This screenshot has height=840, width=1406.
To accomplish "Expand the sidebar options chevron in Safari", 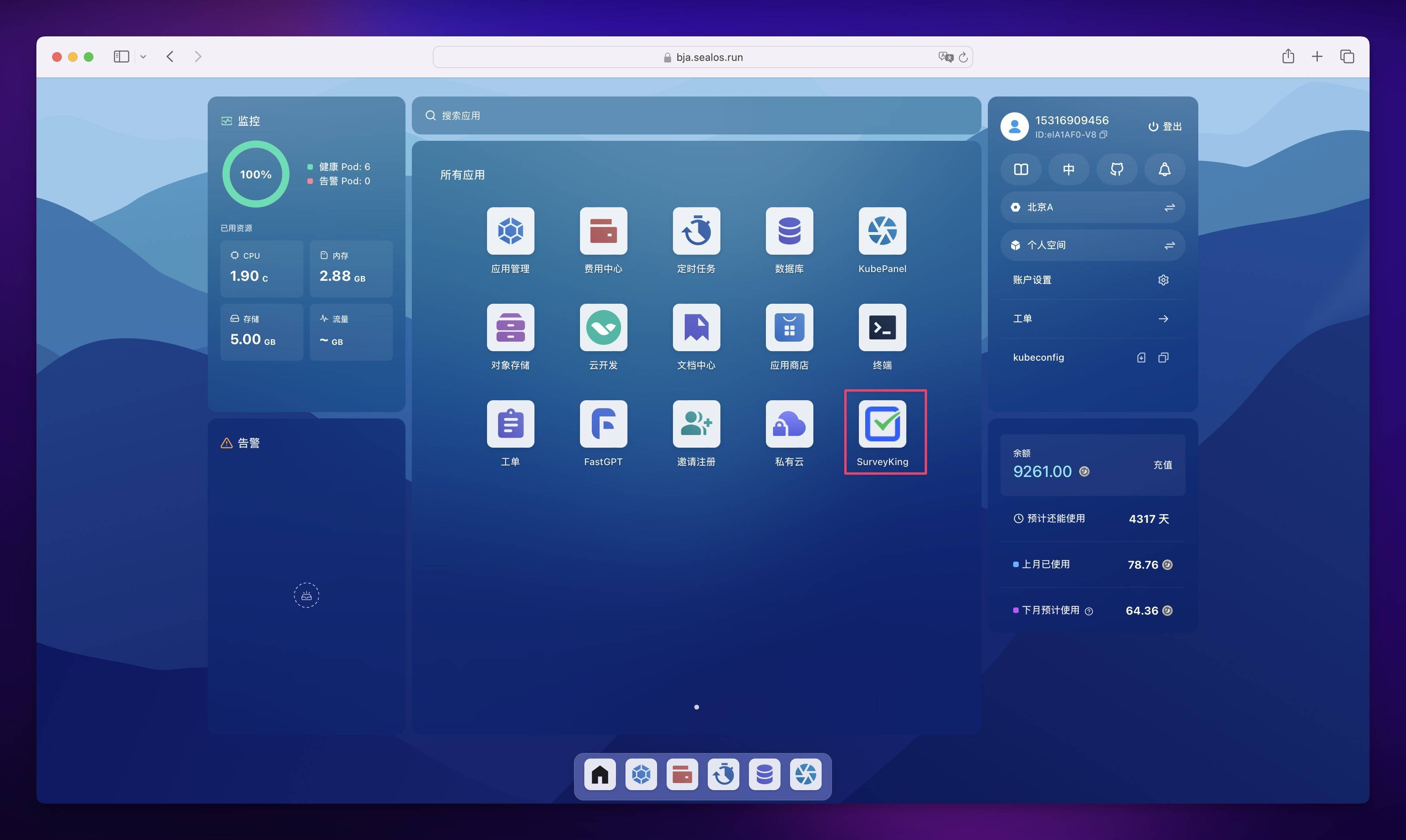I will point(143,57).
